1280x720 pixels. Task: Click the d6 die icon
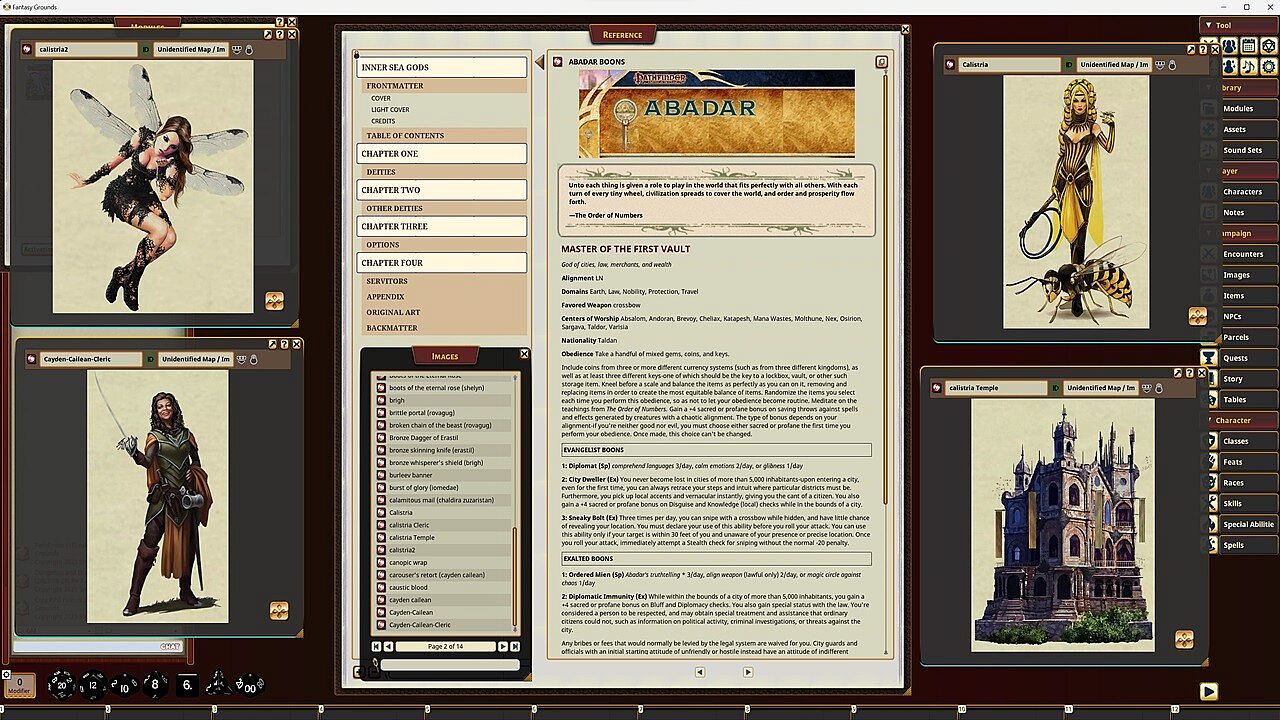click(x=186, y=685)
